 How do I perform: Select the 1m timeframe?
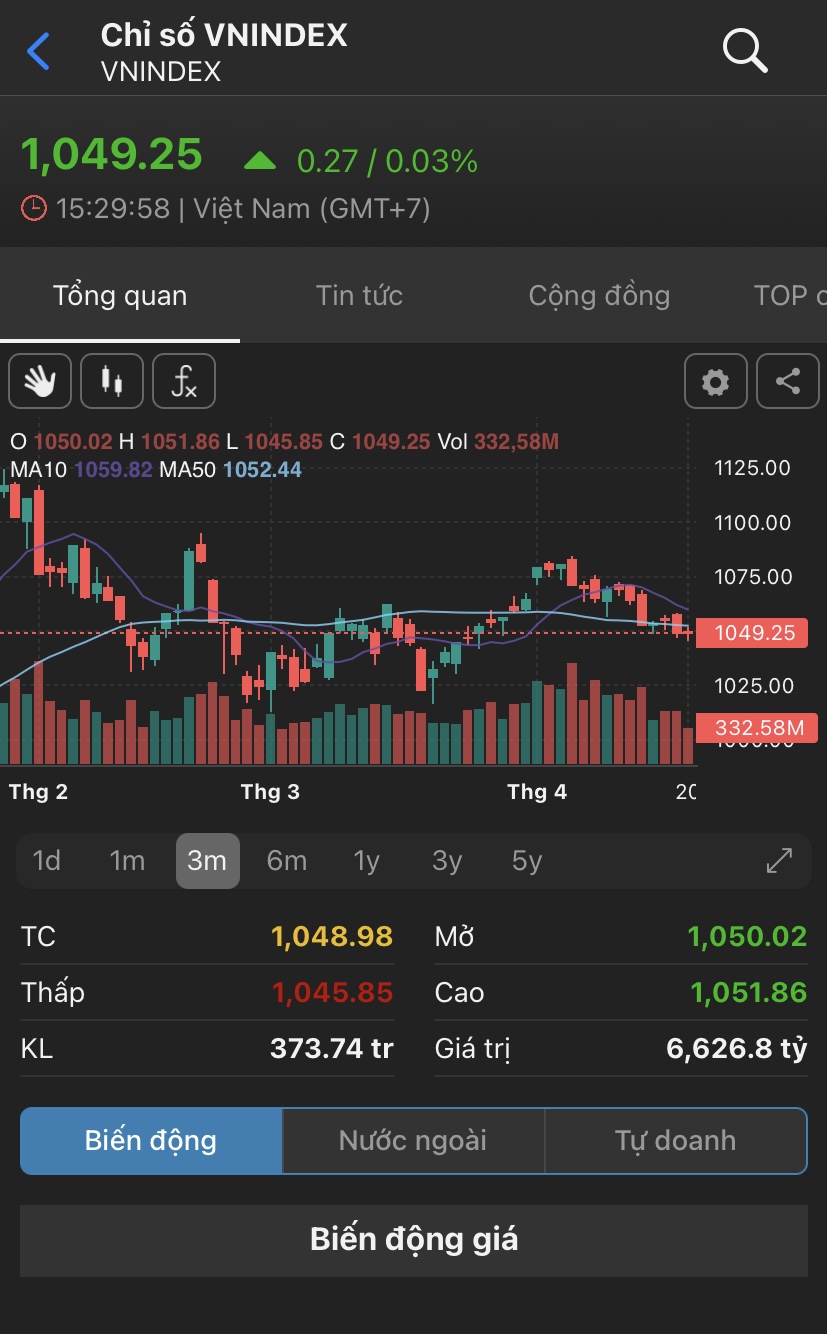(x=127, y=861)
